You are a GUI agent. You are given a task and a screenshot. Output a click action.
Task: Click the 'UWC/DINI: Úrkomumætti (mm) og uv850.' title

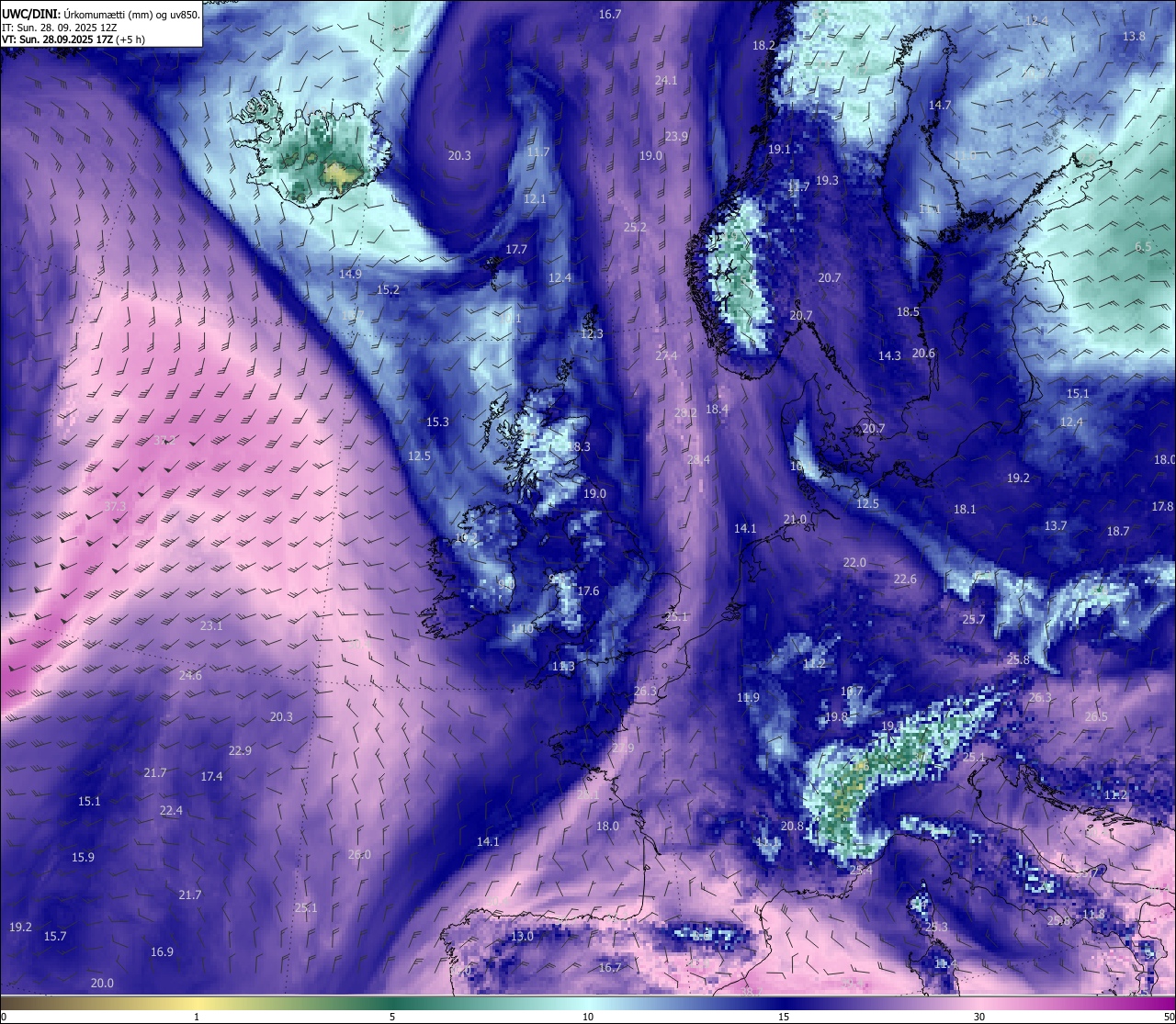coord(100,14)
